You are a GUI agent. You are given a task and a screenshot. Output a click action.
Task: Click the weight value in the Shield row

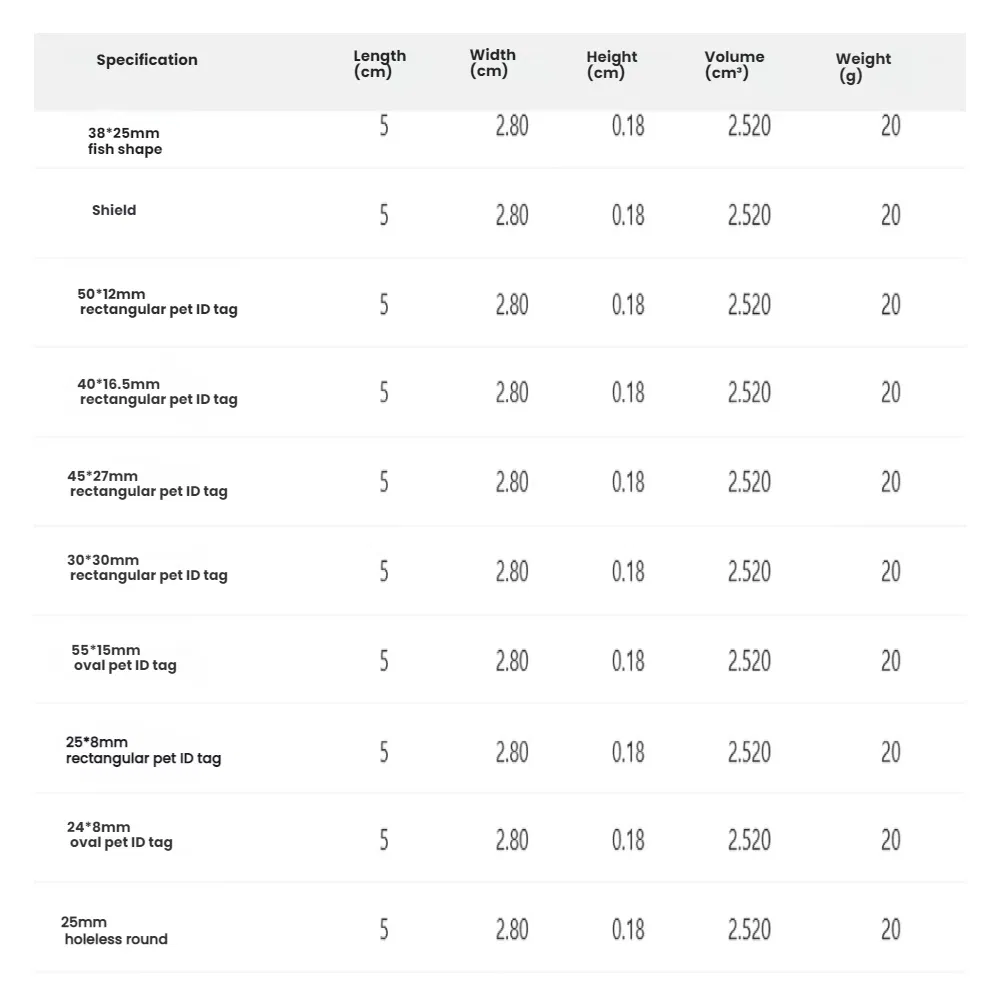[x=890, y=215]
